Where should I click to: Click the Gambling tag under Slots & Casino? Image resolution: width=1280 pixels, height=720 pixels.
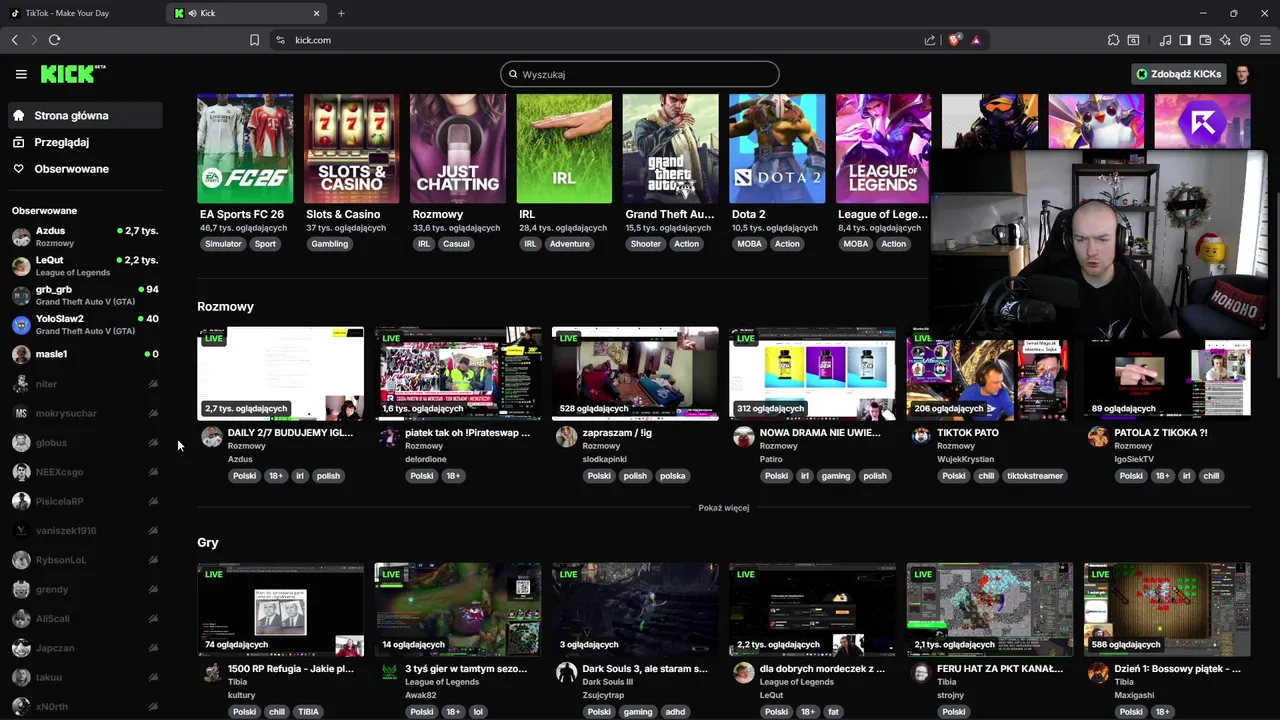[329, 244]
